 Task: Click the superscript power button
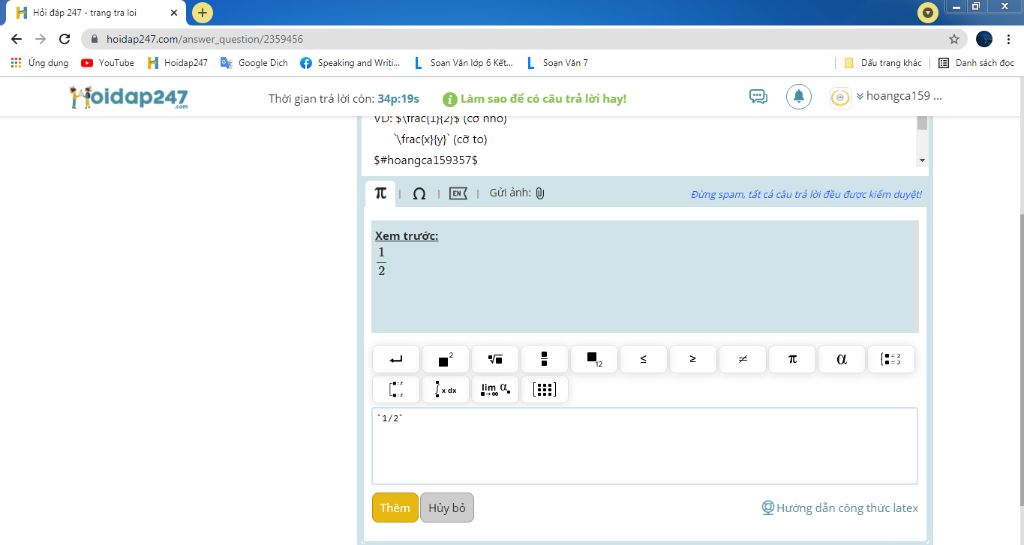tap(445, 360)
